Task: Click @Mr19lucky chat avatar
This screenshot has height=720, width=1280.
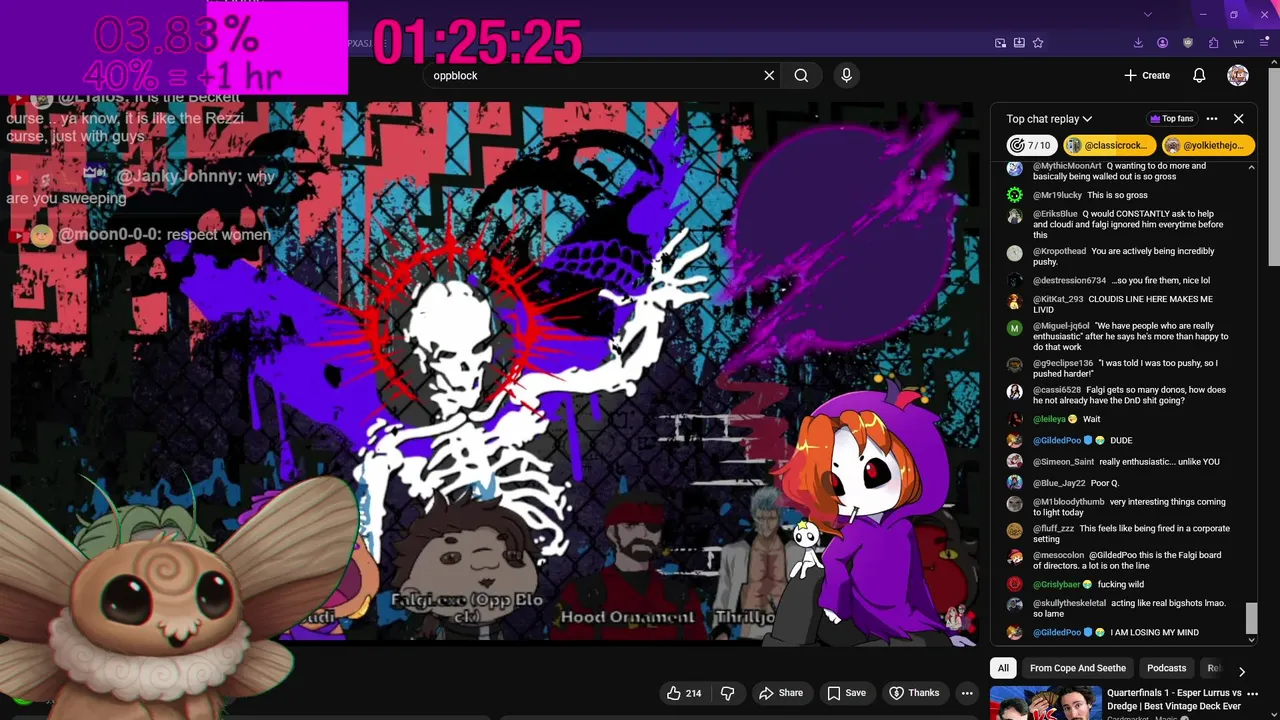Action: point(1015,195)
